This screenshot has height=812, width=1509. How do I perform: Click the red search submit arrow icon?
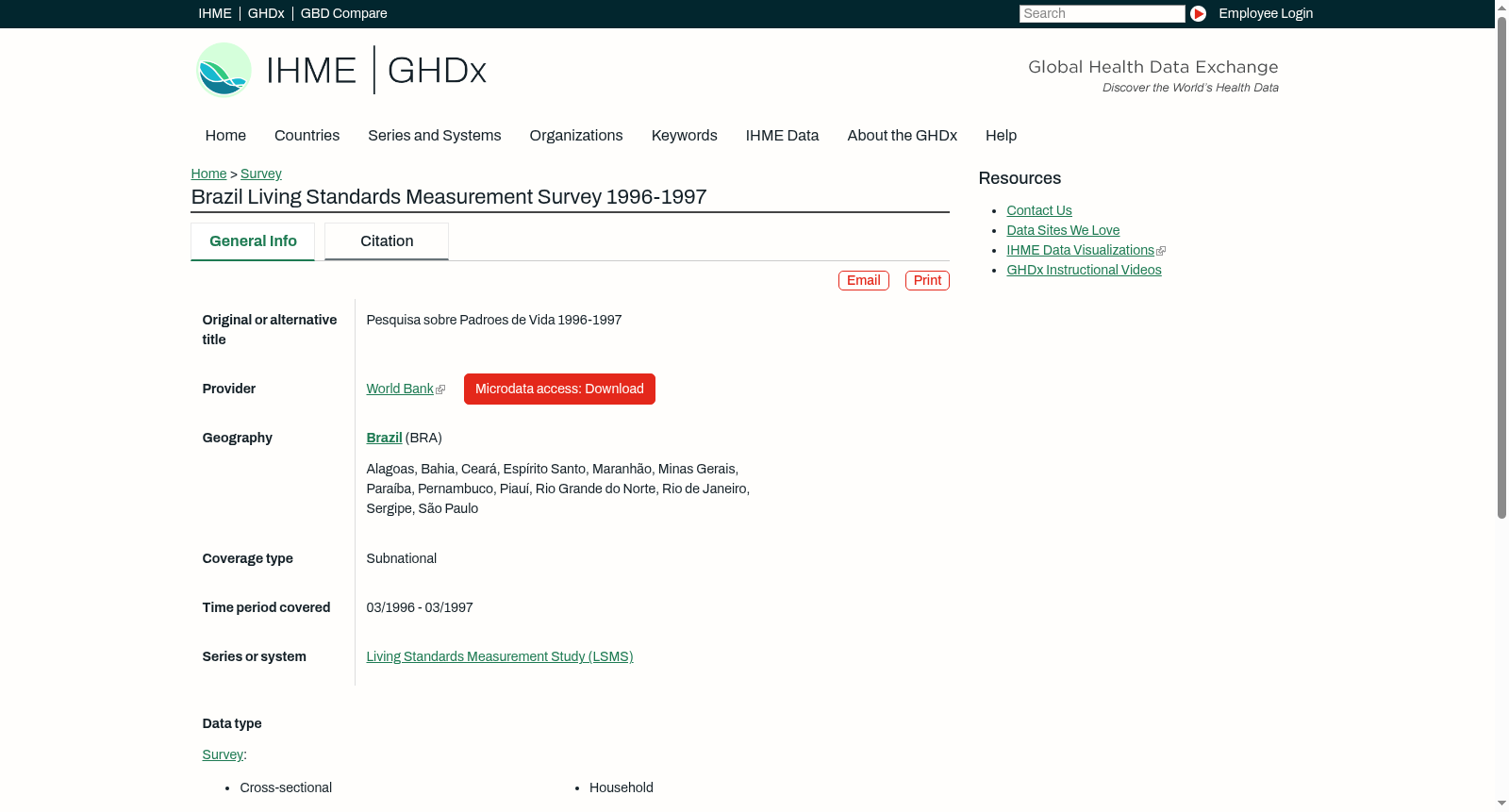pyautogui.click(x=1198, y=13)
